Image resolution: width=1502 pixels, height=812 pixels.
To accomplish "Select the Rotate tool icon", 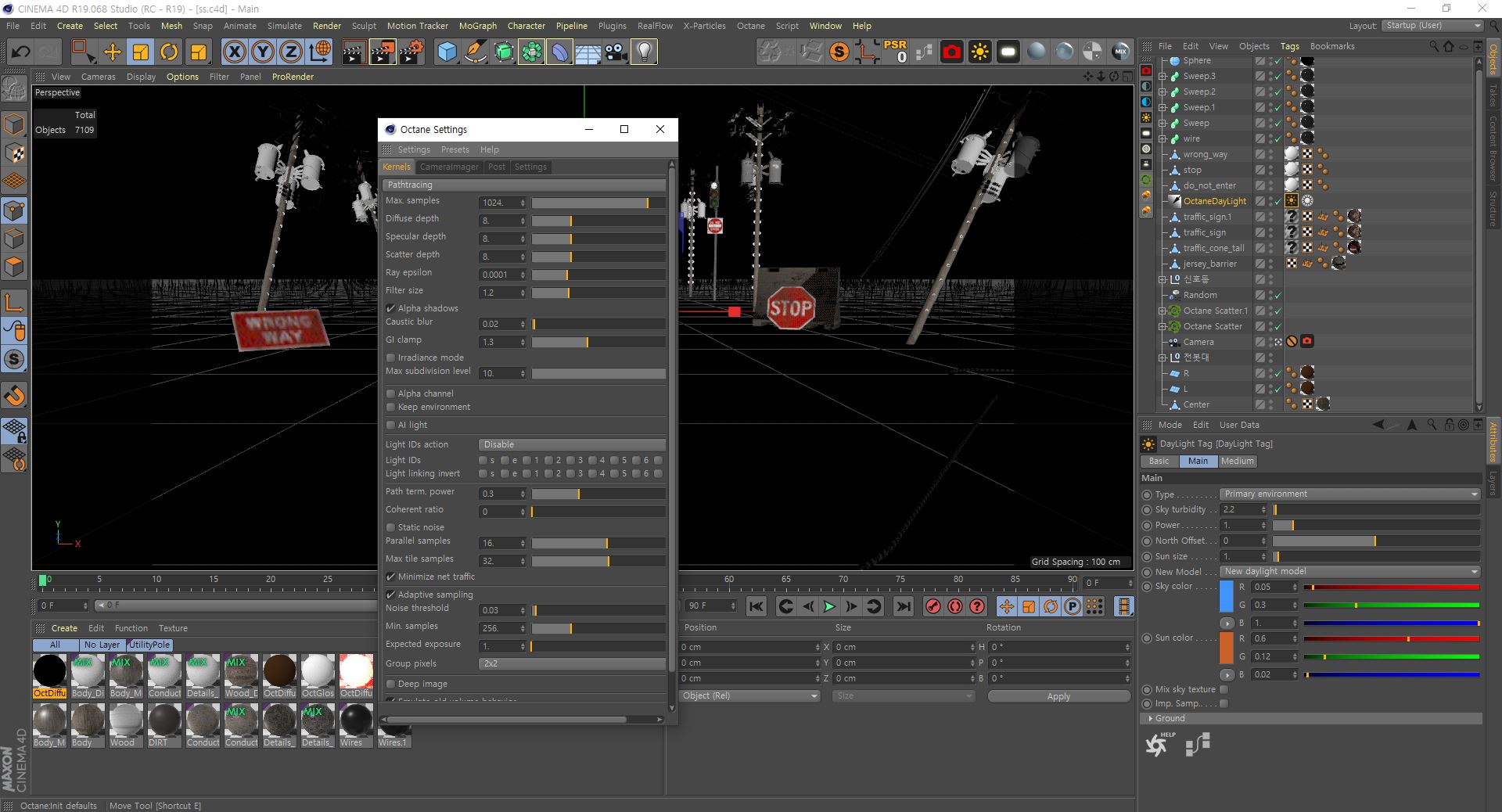I will point(169,52).
